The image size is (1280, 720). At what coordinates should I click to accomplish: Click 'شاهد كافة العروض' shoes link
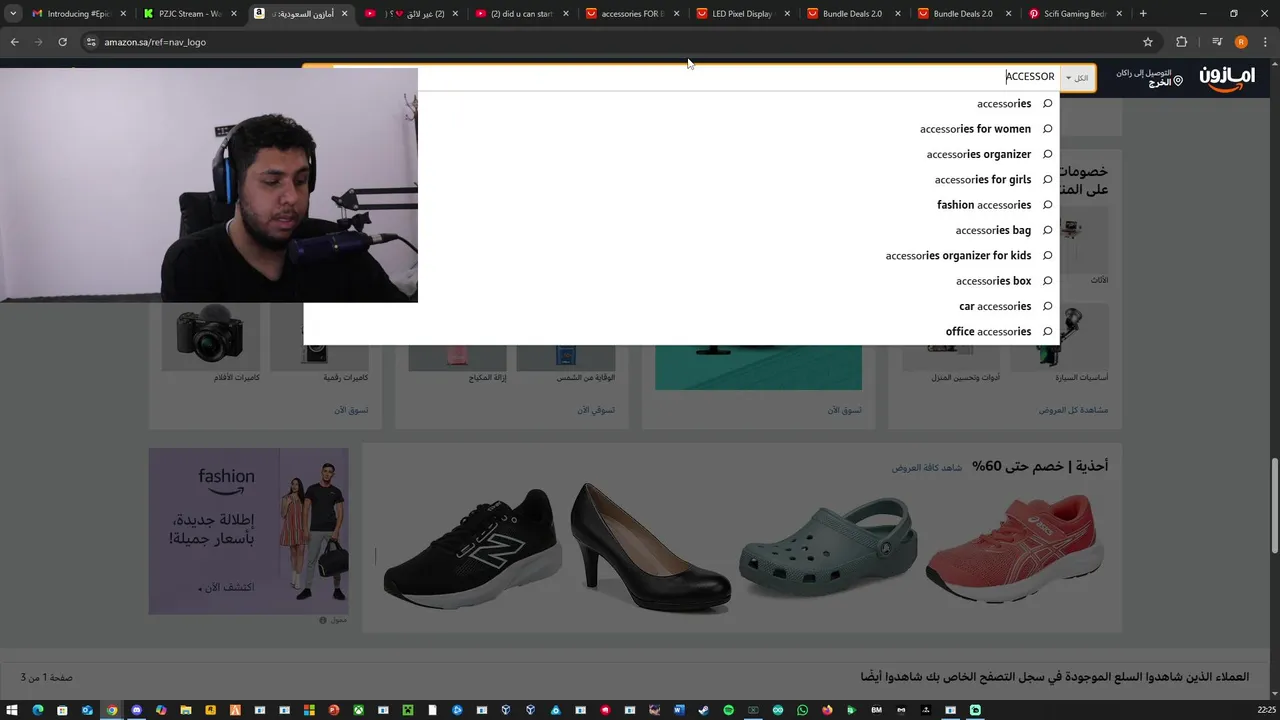point(926,468)
